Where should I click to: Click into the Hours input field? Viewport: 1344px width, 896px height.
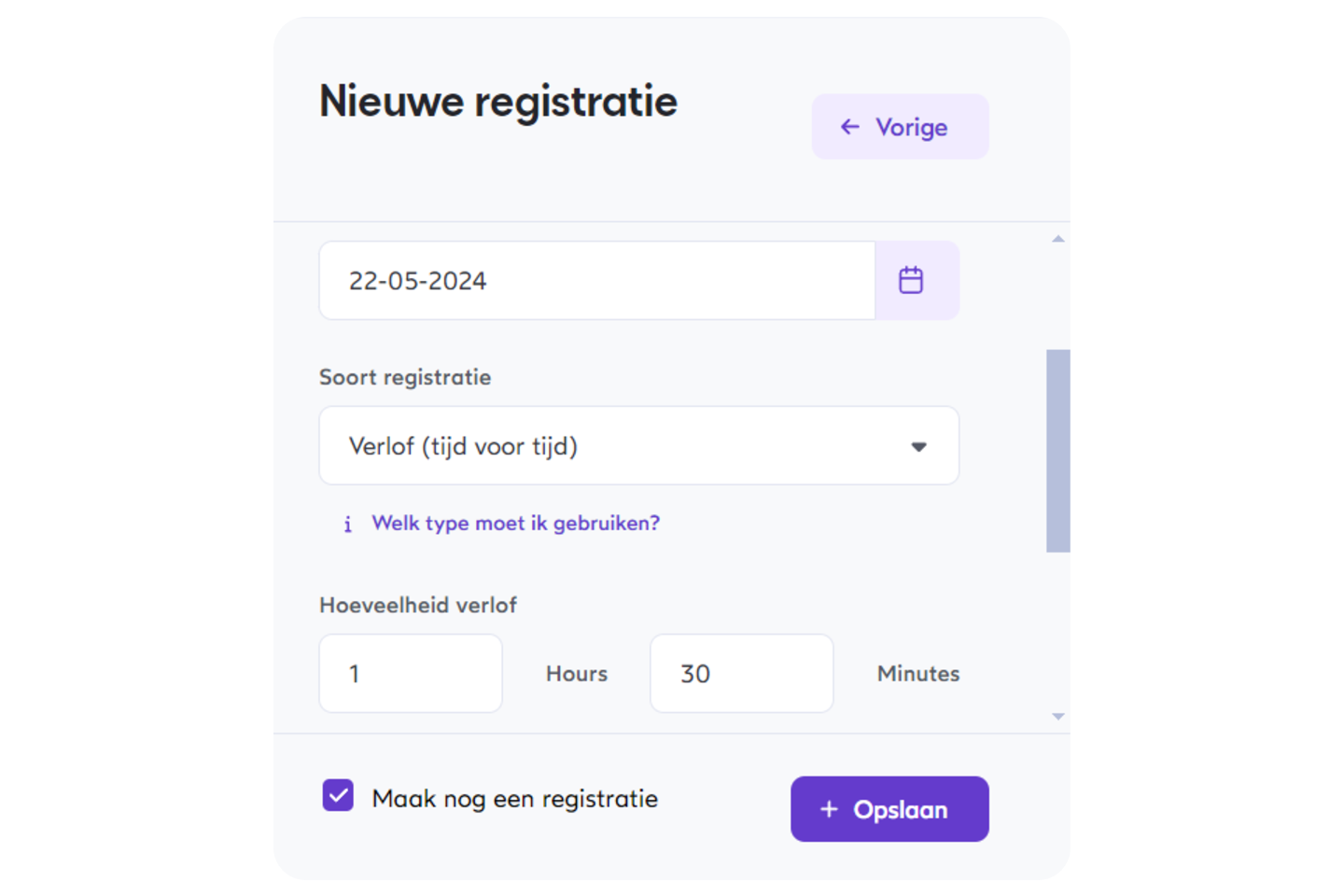[x=411, y=674]
